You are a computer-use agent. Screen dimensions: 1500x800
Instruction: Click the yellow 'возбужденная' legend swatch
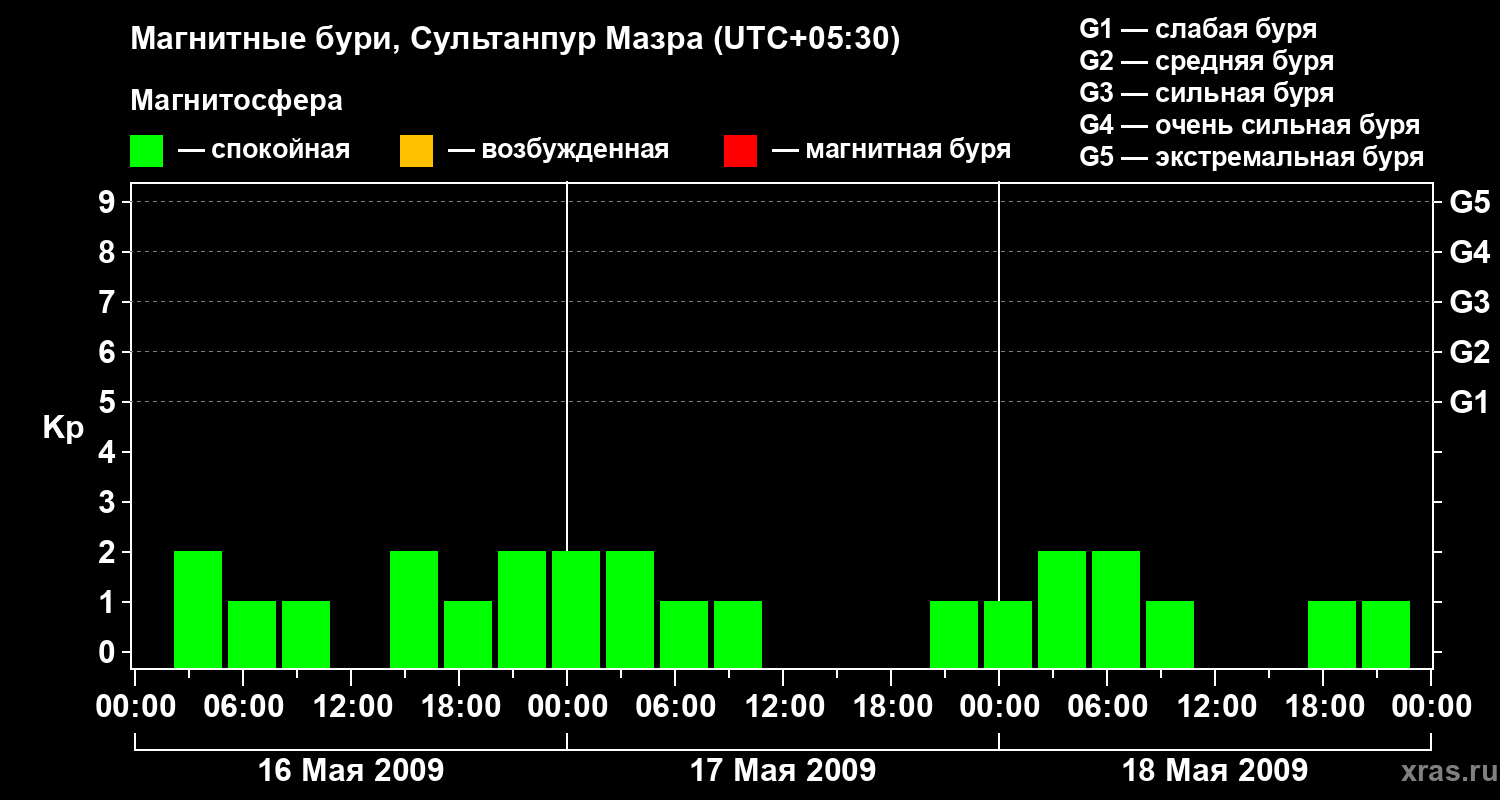click(x=416, y=151)
